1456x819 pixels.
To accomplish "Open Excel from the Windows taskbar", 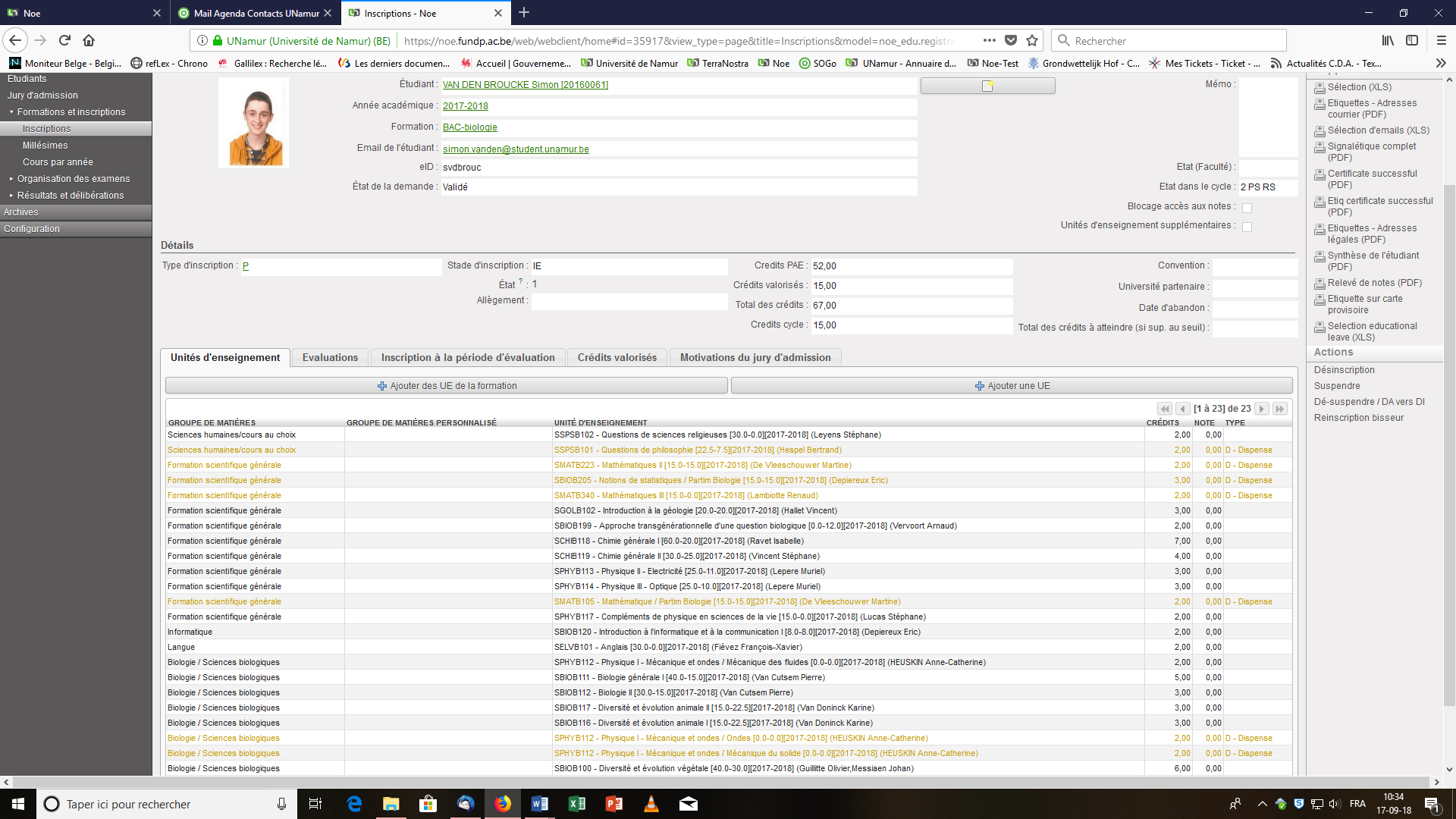I will click(x=576, y=804).
